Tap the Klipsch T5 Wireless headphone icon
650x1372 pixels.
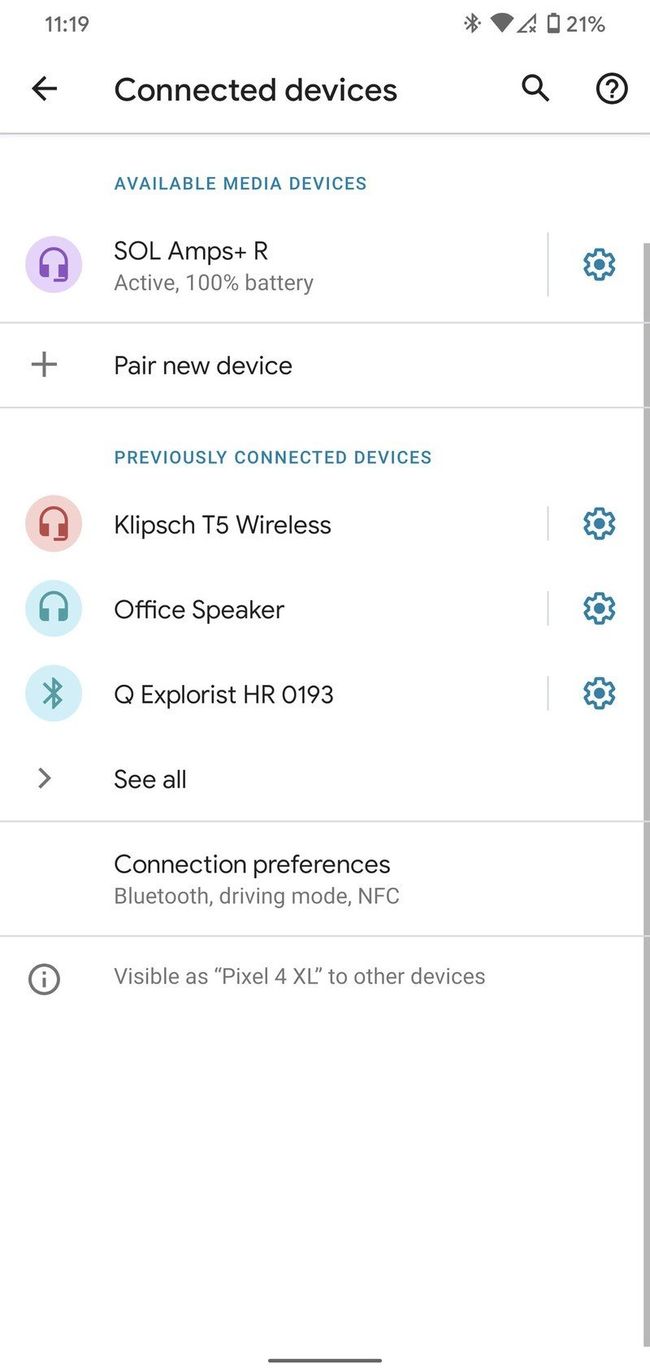point(53,523)
